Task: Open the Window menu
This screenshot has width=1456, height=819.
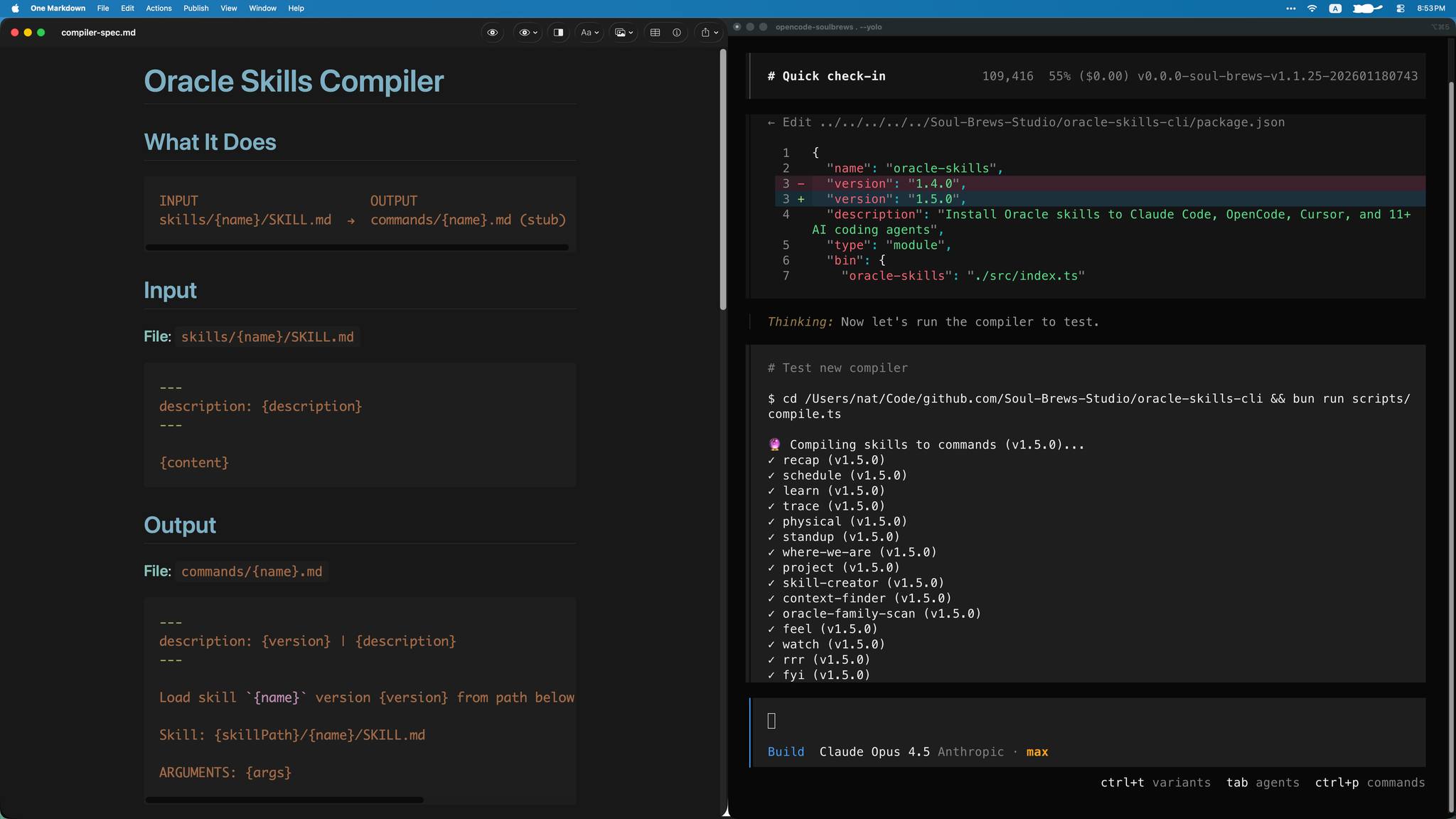Action: [262, 9]
